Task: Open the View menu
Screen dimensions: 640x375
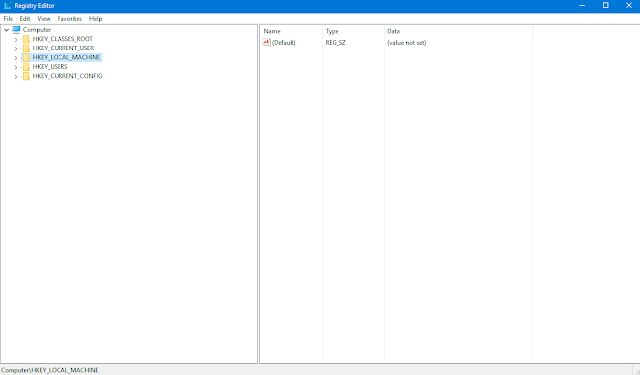Action: (44, 19)
